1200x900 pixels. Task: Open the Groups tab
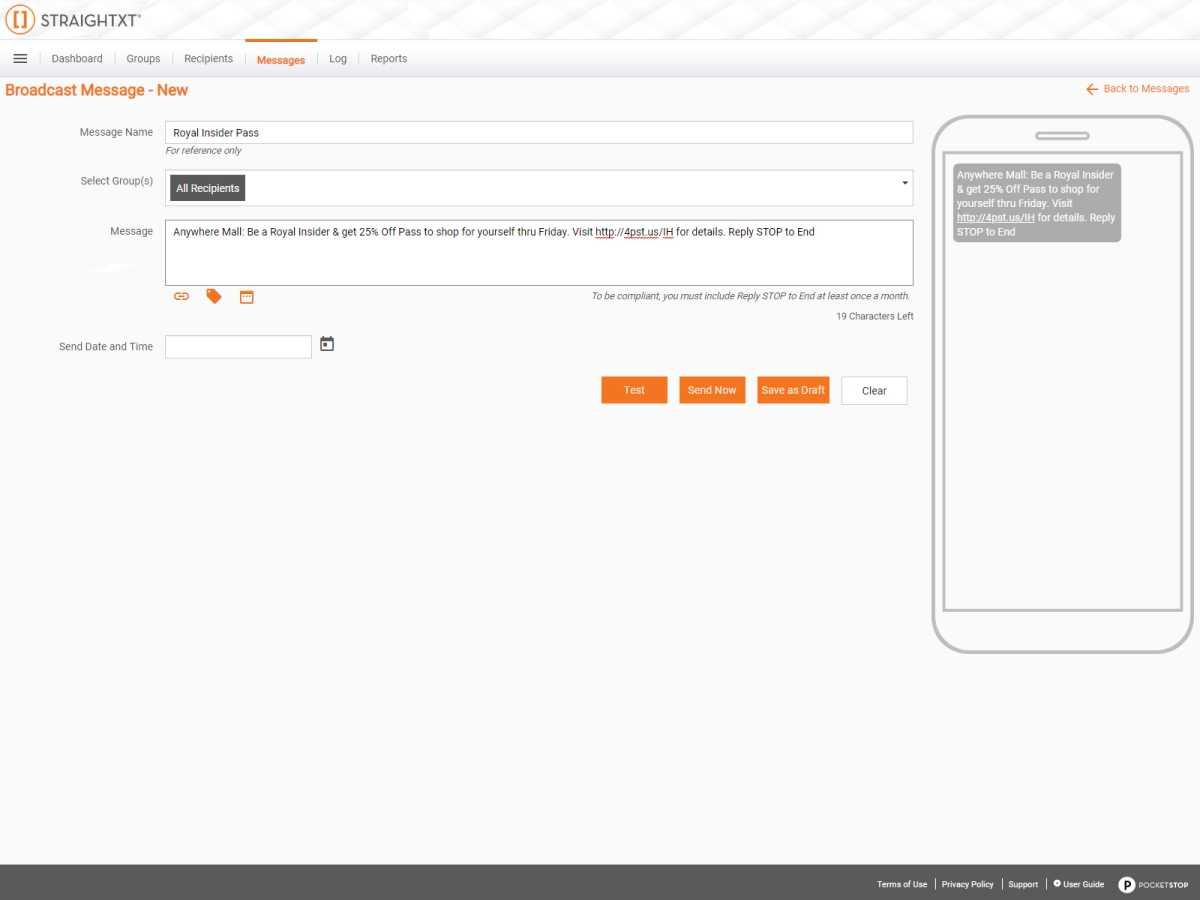143,59
